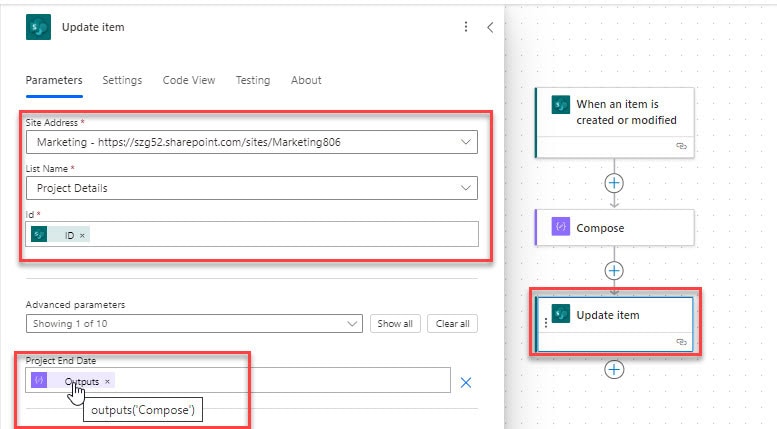The image size is (777, 429).
Task: Open the Code View tab
Action: pos(189,80)
